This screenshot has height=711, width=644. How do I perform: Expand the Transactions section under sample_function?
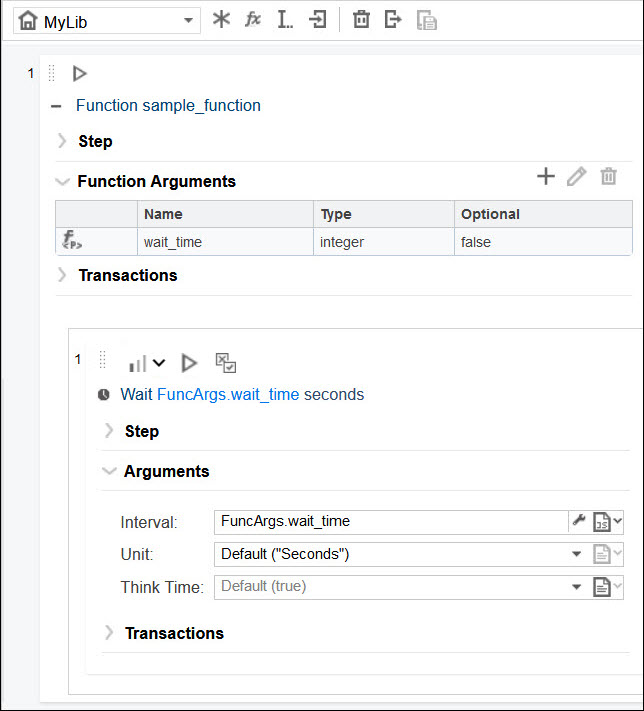[x=63, y=275]
